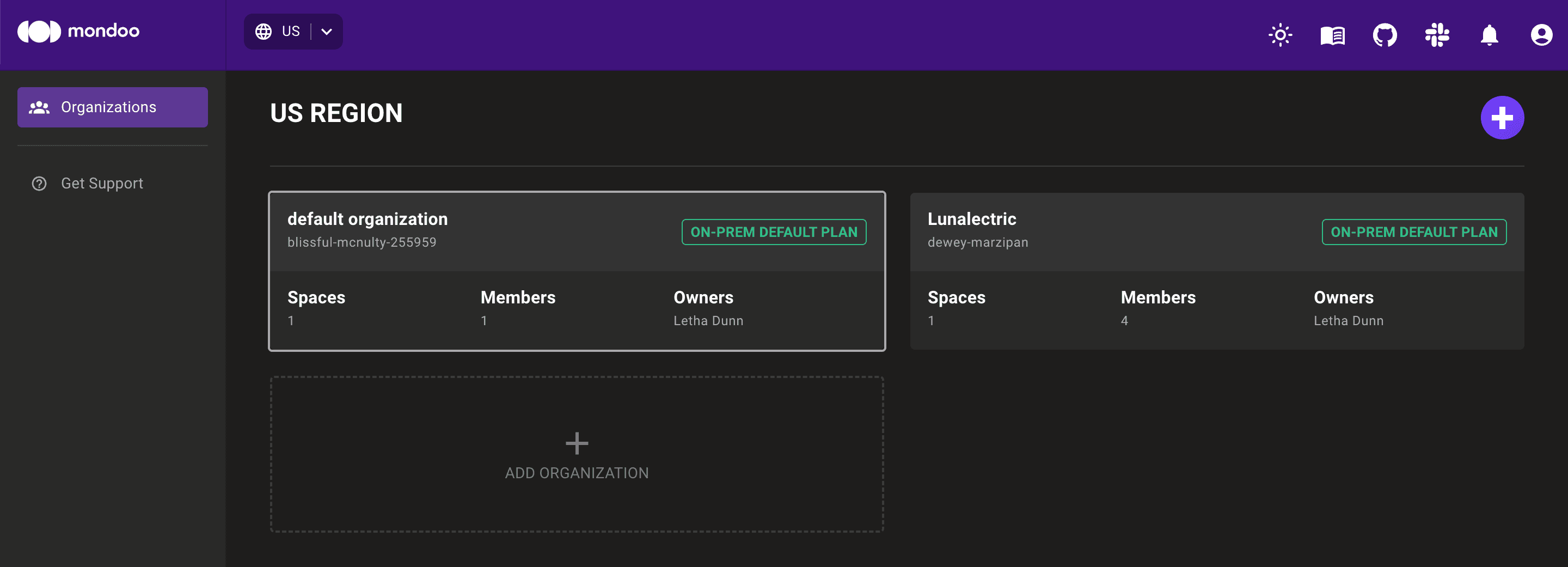Click the purple plus button to create organization

click(1501, 117)
